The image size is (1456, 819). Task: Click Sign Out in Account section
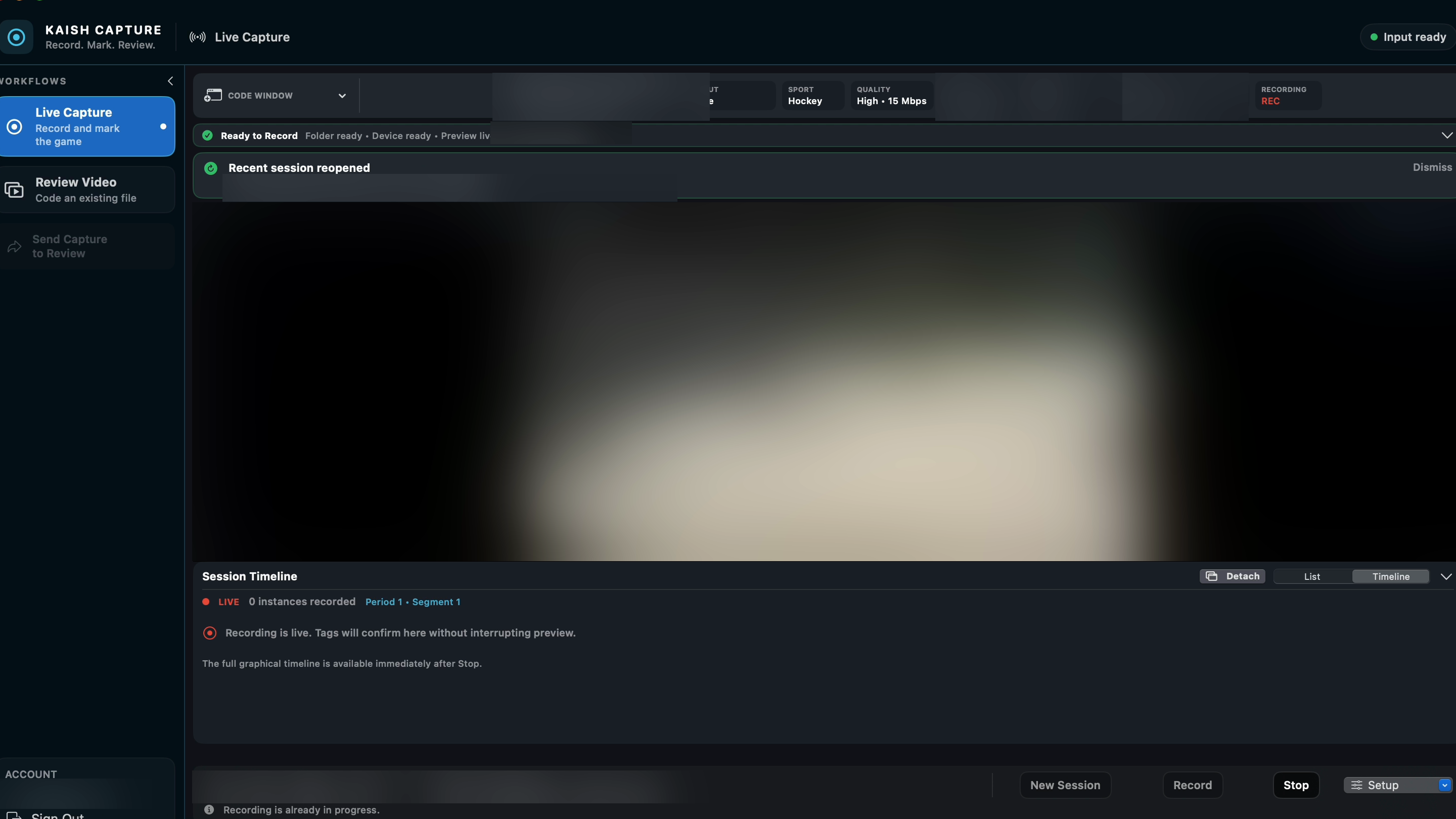[x=57, y=815]
